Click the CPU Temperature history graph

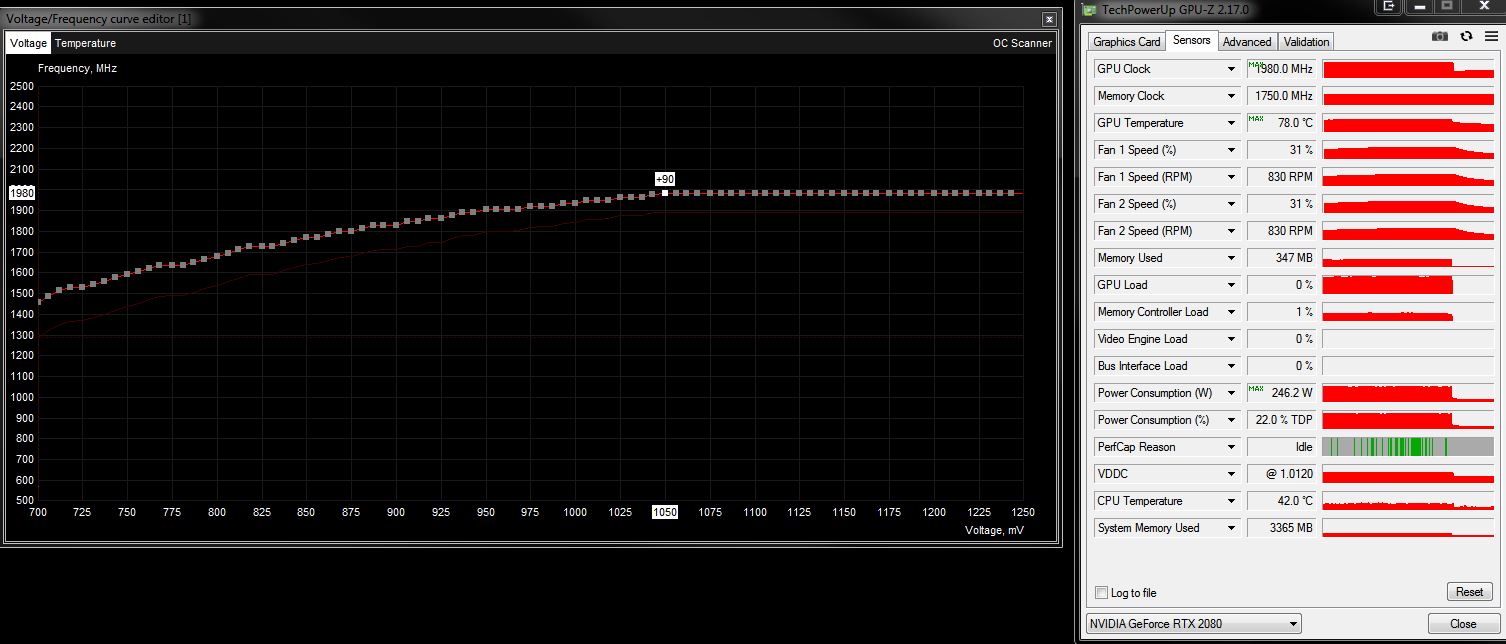click(1407, 501)
